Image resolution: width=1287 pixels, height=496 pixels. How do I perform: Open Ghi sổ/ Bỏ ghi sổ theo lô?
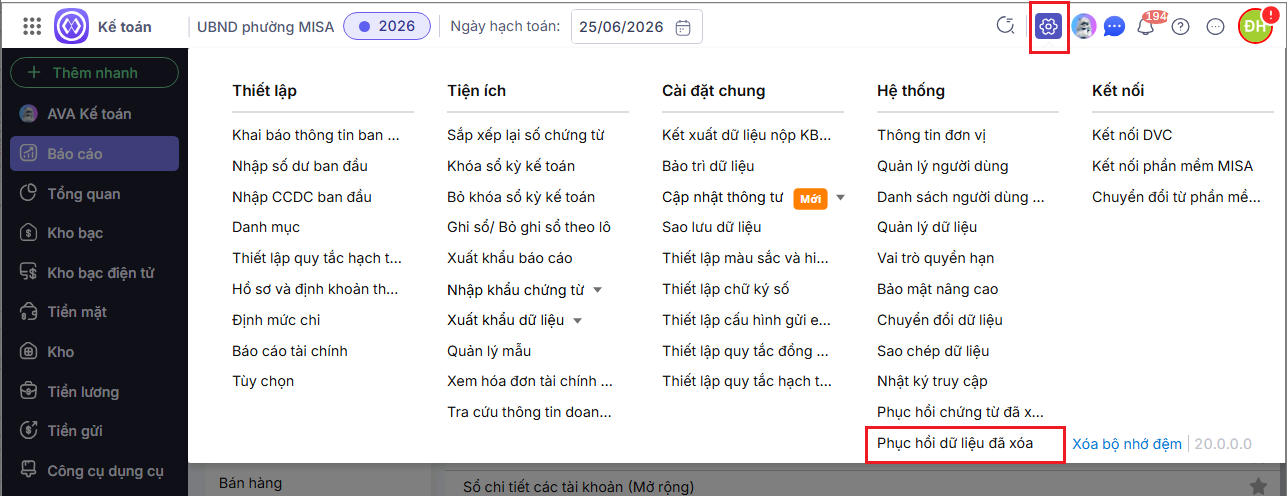coord(529,227)
